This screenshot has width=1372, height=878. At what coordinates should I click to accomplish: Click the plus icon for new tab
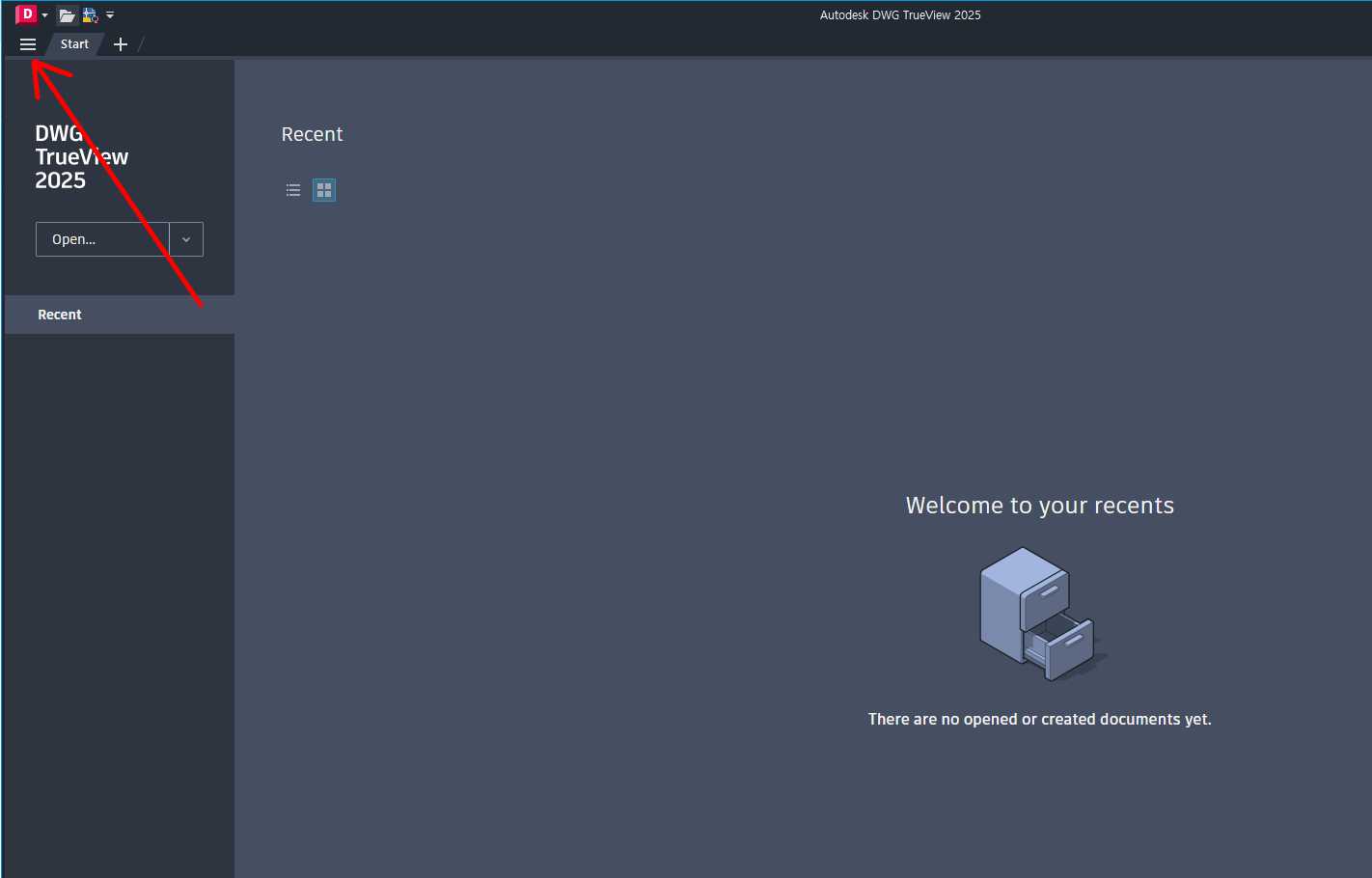[x=121, y=44]
